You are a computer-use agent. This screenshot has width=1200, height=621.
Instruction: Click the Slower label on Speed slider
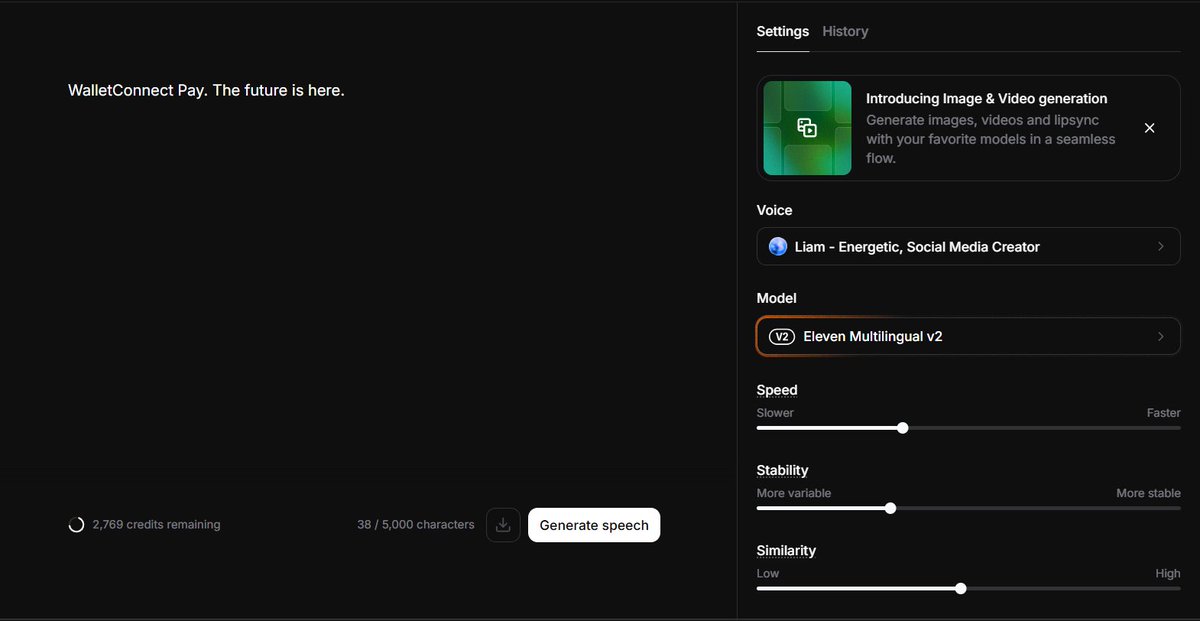(775, 413)
